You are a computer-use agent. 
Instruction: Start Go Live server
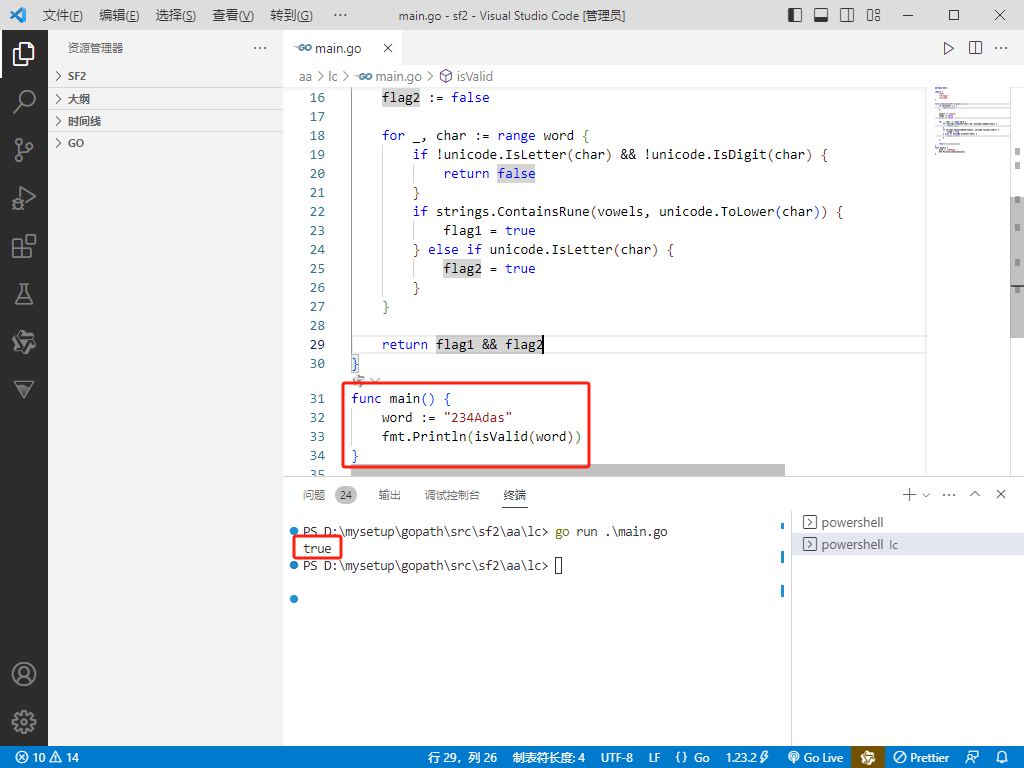pyautogui.click(x=816, y=758)
